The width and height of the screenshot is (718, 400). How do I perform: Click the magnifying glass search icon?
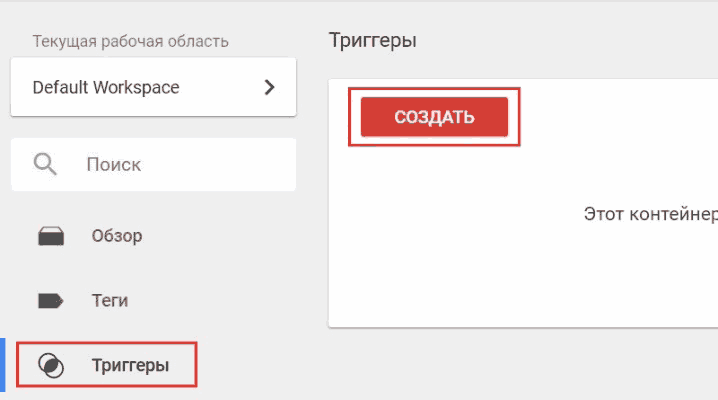coord(45,164)
